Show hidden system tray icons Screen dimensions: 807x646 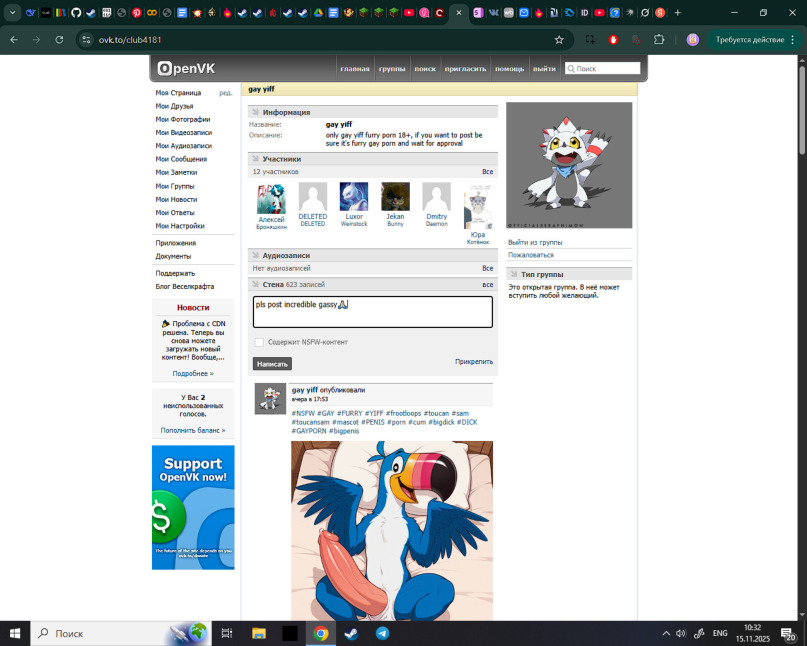[x=666, y=633]
